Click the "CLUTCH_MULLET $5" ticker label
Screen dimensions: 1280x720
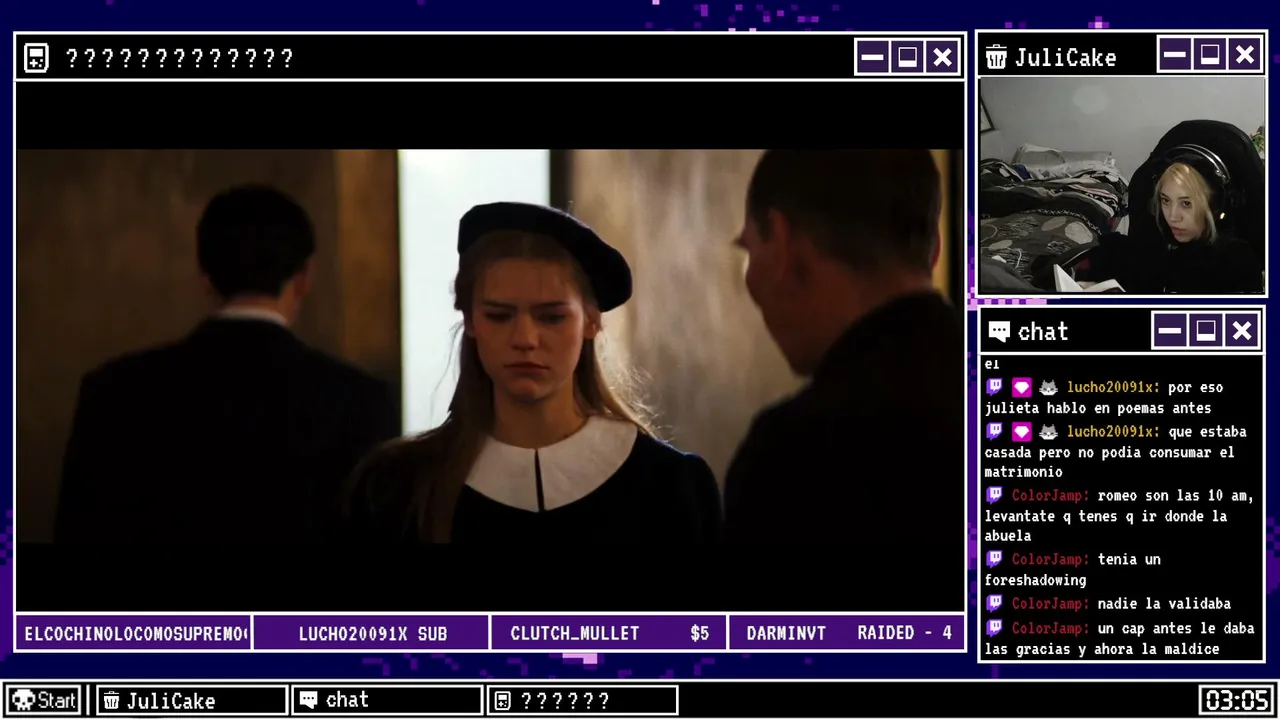click(x=609, y=633)
